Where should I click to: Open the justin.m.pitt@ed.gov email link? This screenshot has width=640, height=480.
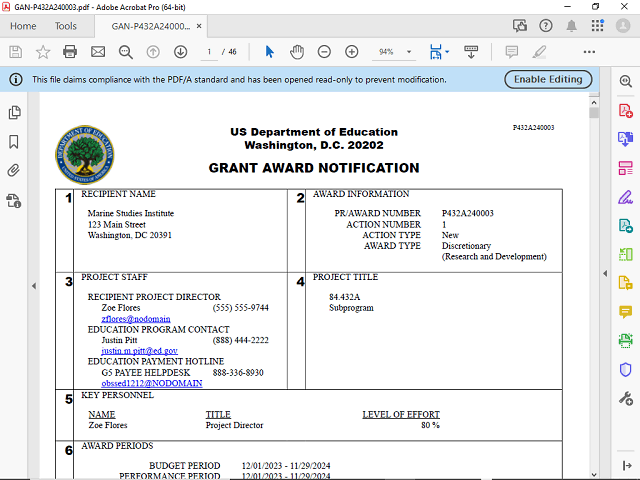tap(139, 351)
